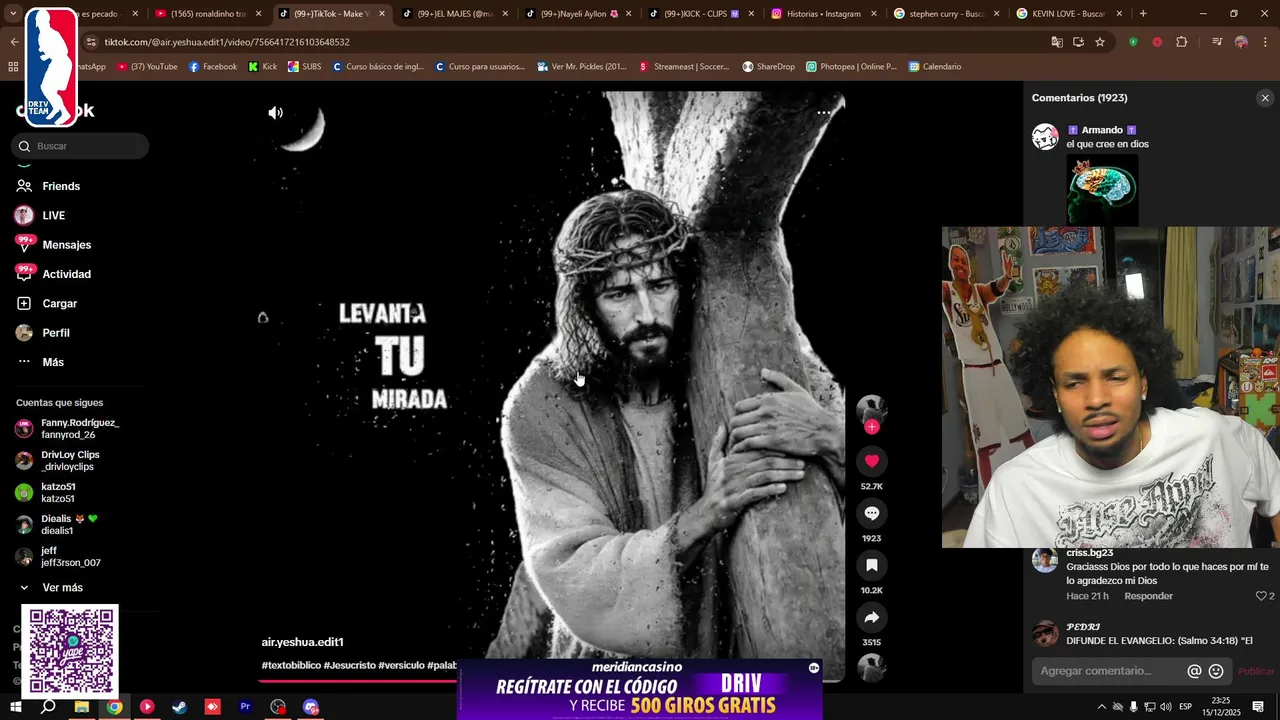Screen dimensions: 1280x720
Task: Follow the creator with the red plus badge
Action: [x=872, y=427]
